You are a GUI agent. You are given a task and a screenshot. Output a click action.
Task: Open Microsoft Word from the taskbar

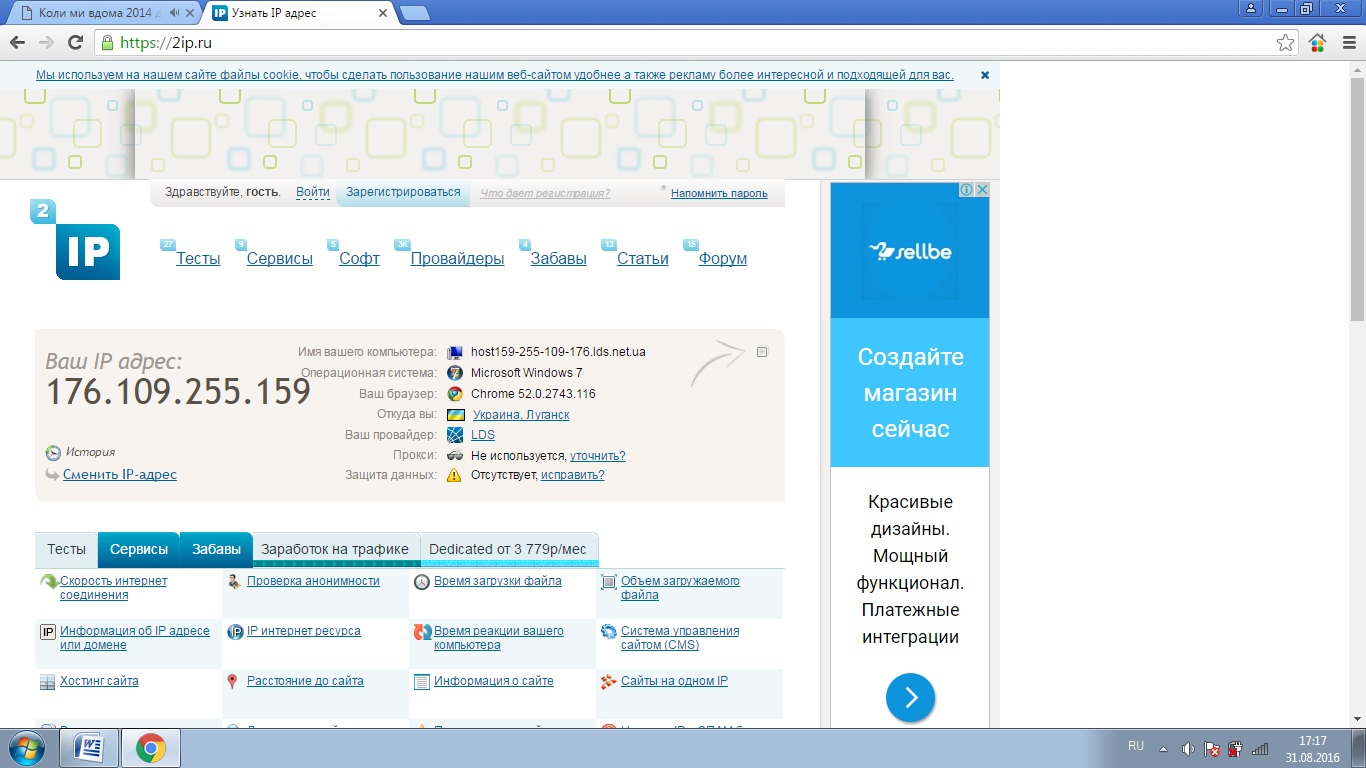click(89, 748)
